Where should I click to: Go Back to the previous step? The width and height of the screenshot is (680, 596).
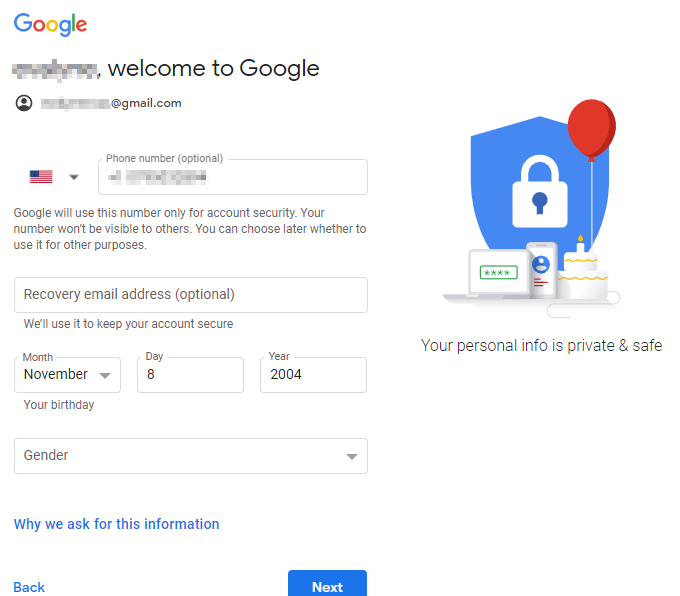click(x=29, y=587)
